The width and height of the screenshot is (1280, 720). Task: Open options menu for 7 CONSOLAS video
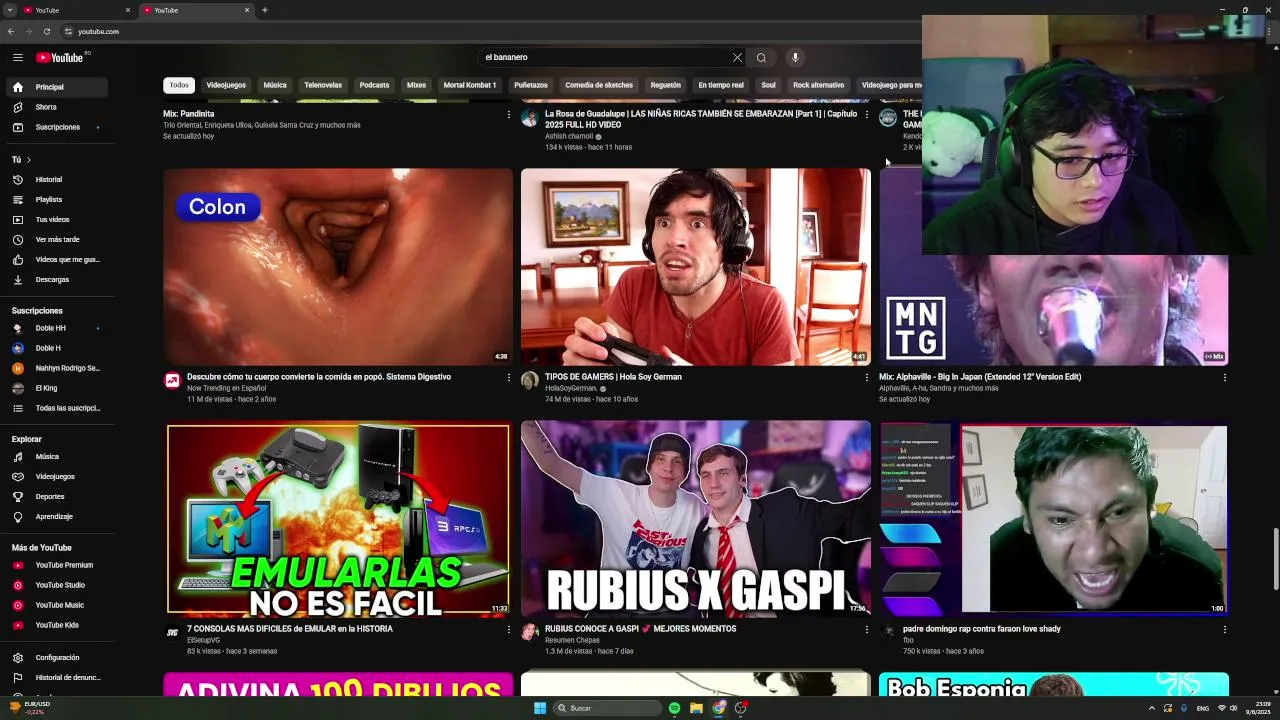508,629
